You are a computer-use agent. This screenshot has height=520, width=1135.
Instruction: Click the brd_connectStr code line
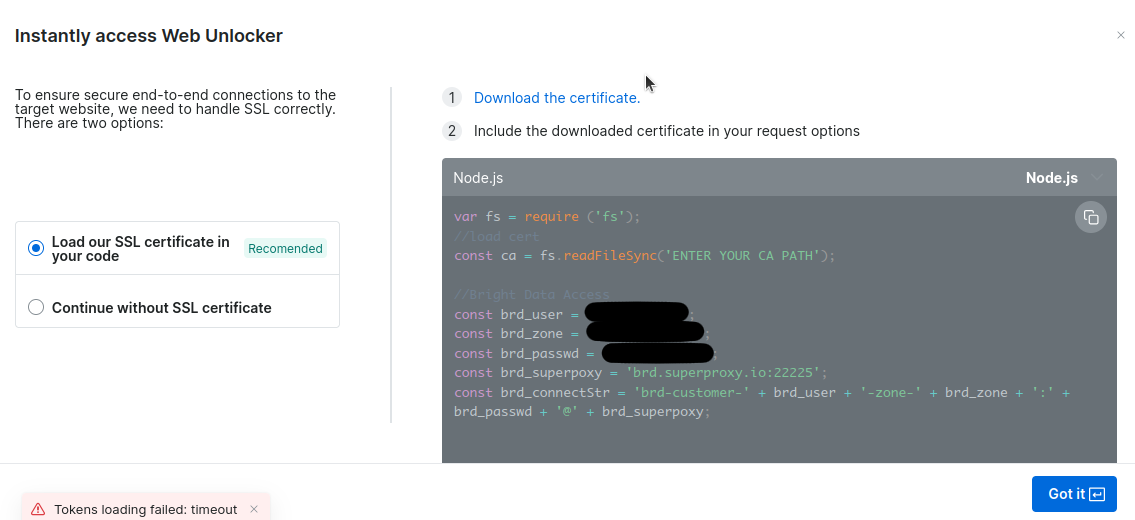(x=762, y=402)
